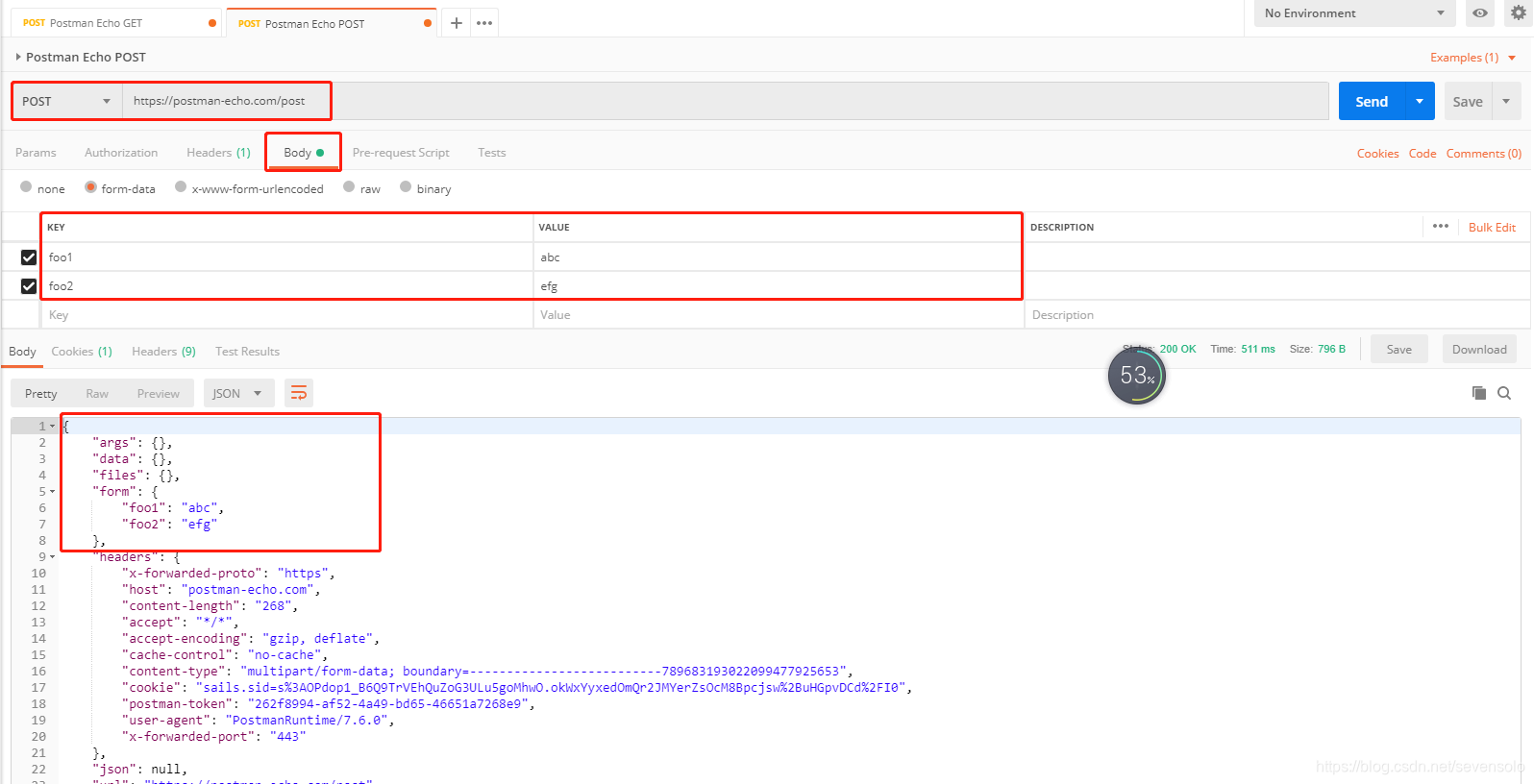Viewport: 1534px width, 784px height.
Task: Open the response Cookies (1) tab
Action: 82,352
